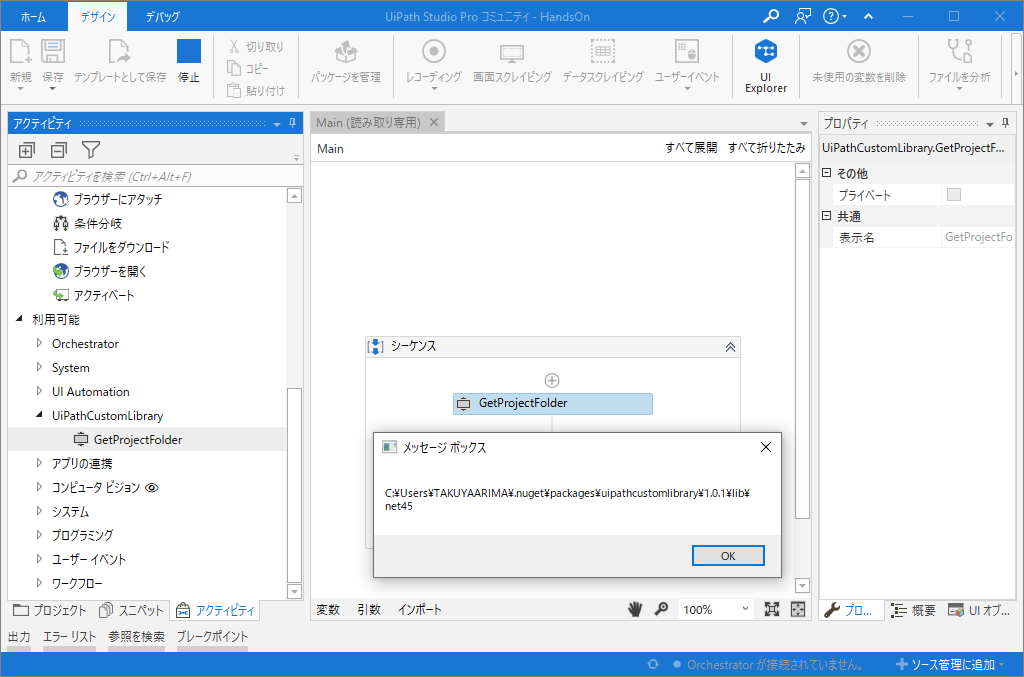Open Manage Packages (パッケージを管理)
Image resolution: width=1024 pixels, height=677 pixels.
click(345, 61)
